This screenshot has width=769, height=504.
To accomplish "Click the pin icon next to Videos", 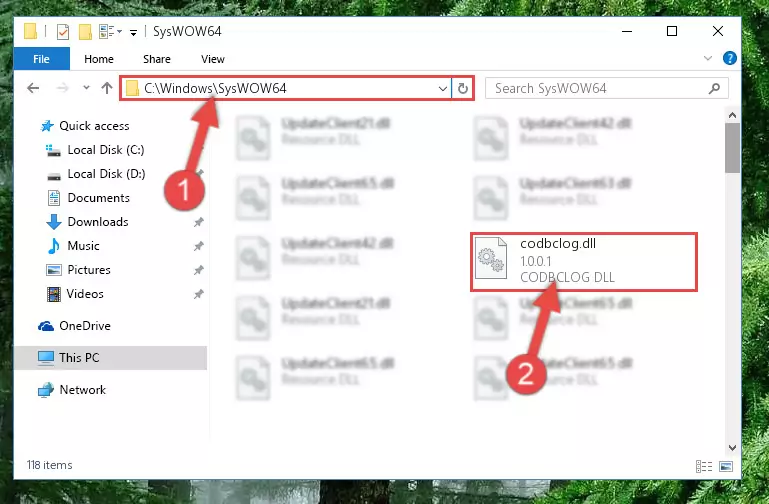I will (x=198, y=294).
